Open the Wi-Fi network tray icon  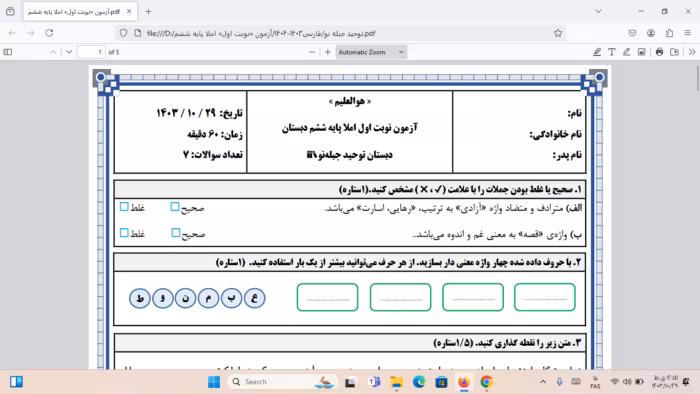[615, 382]
